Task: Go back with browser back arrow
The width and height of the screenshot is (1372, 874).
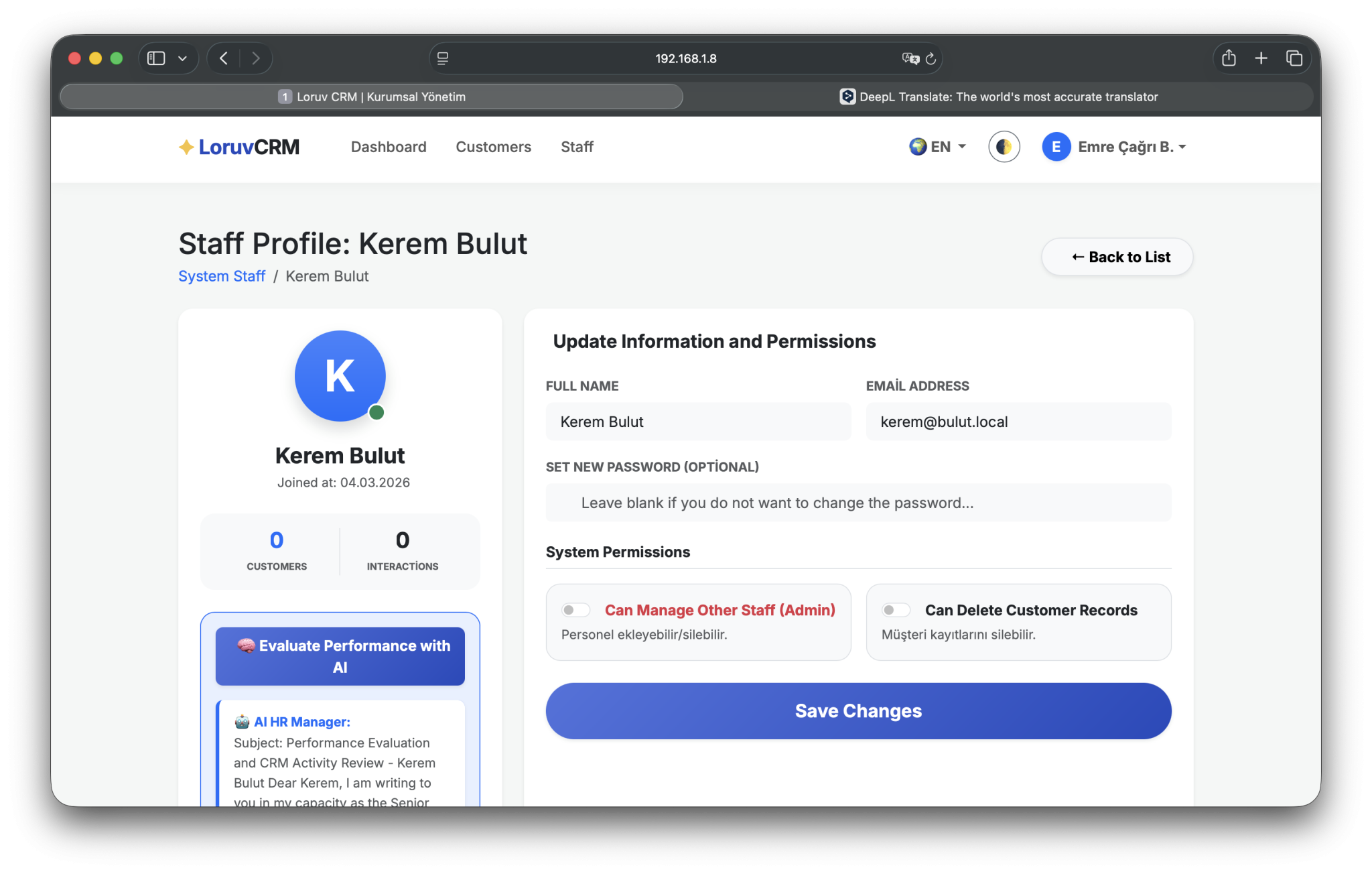Action: point(224,58)
